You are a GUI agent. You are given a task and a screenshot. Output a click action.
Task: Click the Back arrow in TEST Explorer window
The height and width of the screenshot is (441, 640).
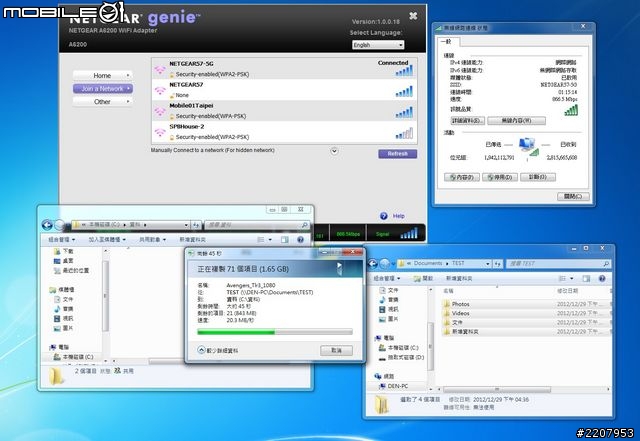pos(372,264)
